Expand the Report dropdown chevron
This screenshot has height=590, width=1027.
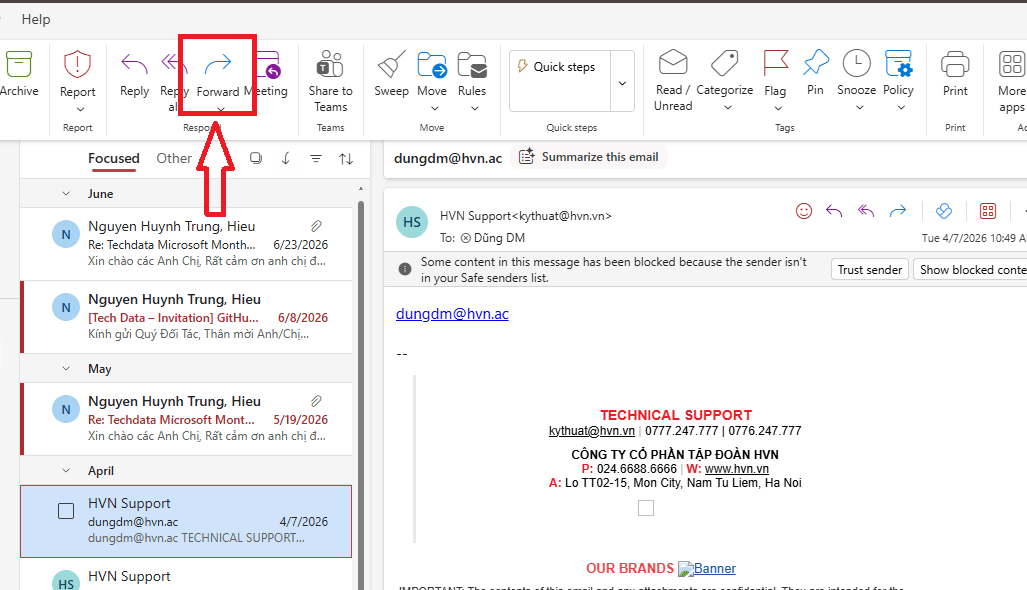pyautogui.click(x=81, y=109)
